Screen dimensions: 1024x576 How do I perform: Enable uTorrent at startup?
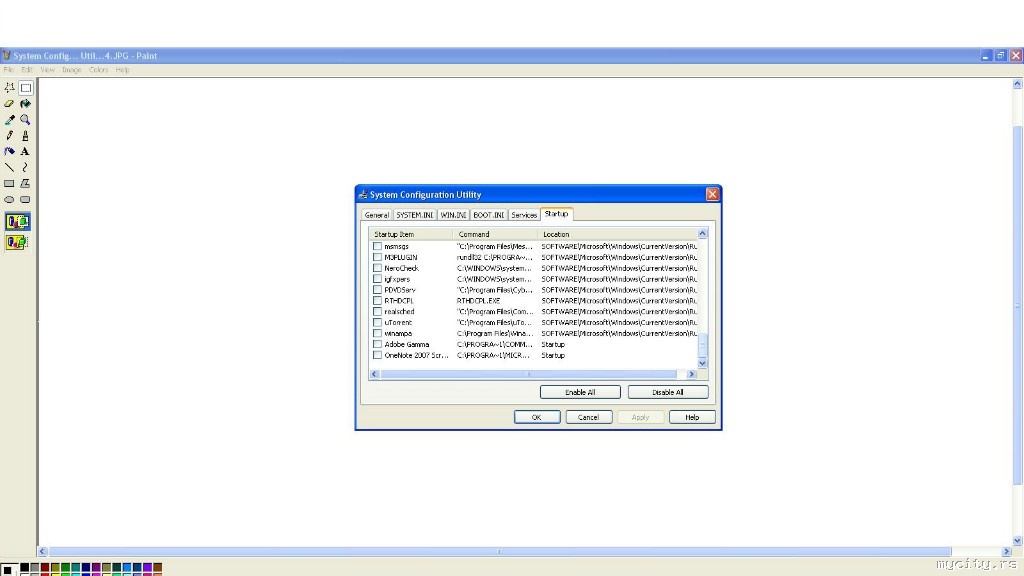coord(377,323)
